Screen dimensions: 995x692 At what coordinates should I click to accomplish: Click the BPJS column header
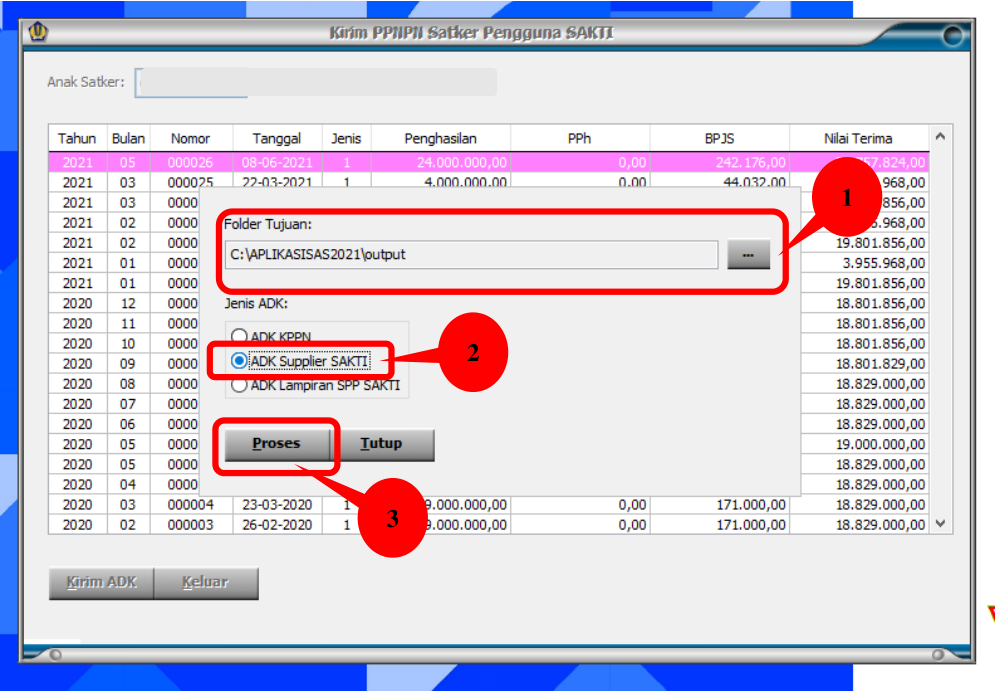click(x=719, y=139)
